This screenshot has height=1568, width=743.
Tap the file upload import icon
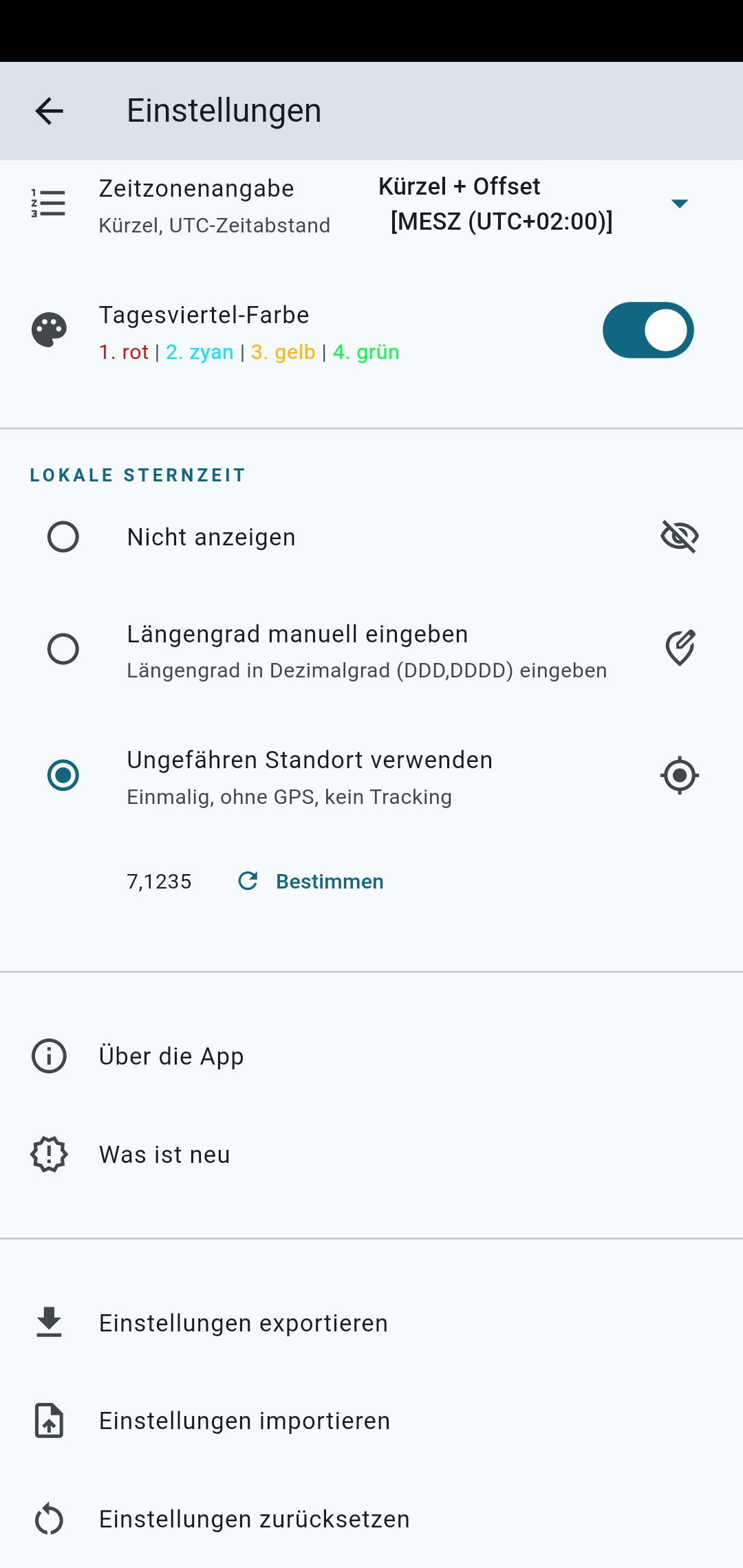coord(49,1420)
